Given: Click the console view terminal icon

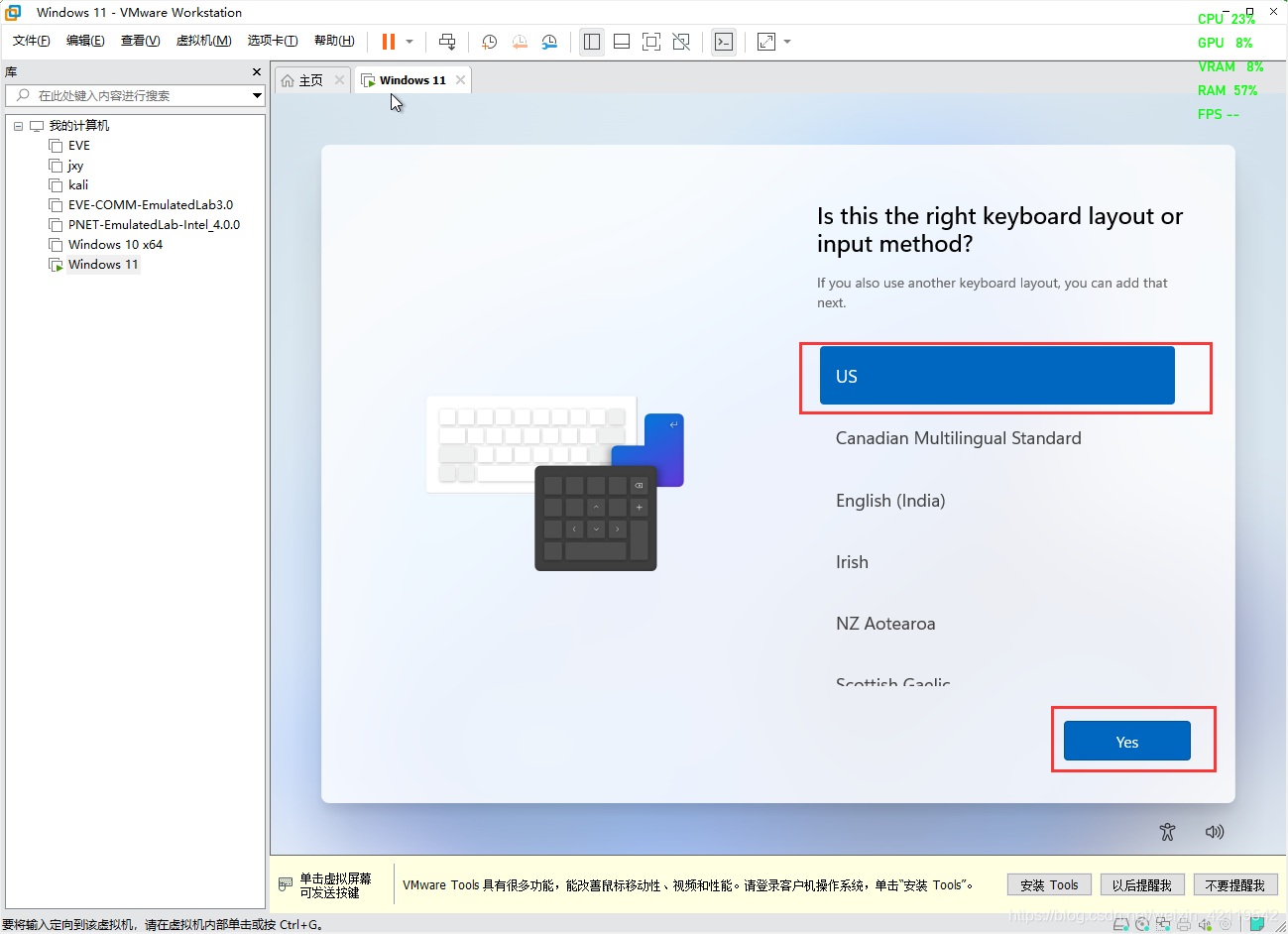Looking at the screenshot, I should pyautogui.click(x=724, y=42).
